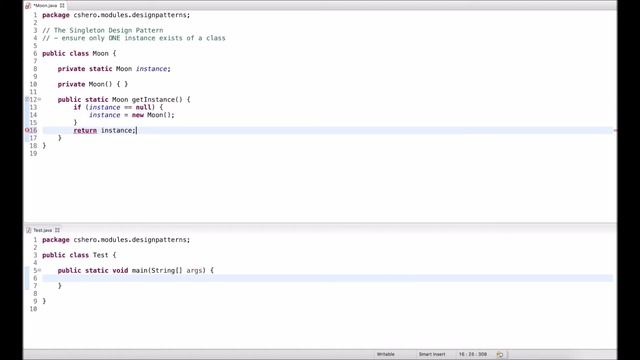This screenshot has height=360, width=640.
Task: Click the 'Writable' status bar entry
Action: 386,354
